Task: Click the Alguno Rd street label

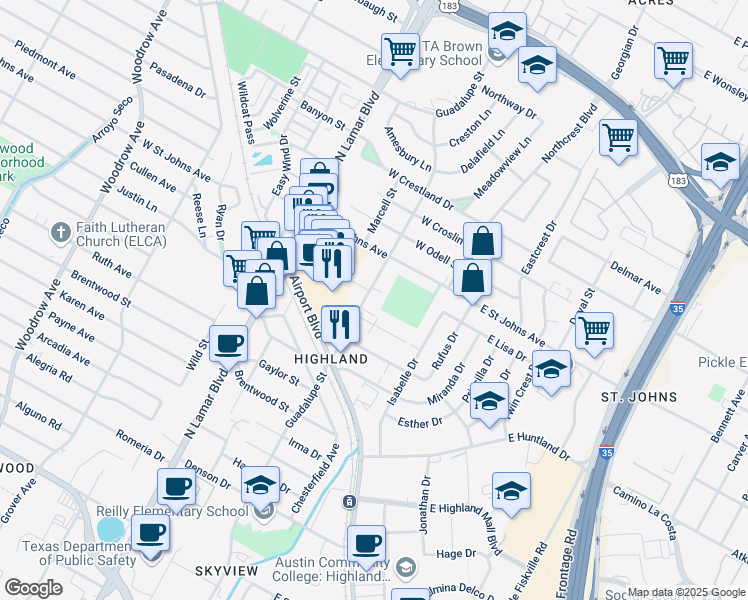Action: (x=38, y=415)
